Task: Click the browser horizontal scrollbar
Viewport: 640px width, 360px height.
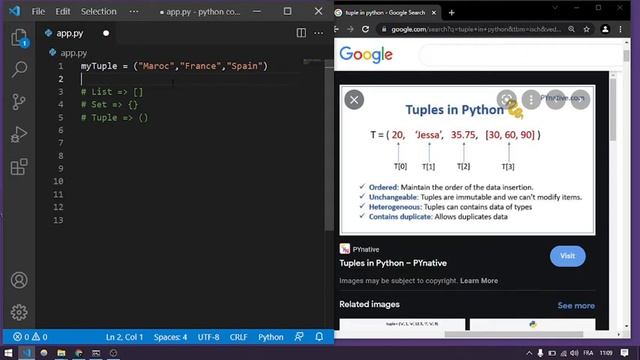Action: pyautogui.click(x=513, y=334)
